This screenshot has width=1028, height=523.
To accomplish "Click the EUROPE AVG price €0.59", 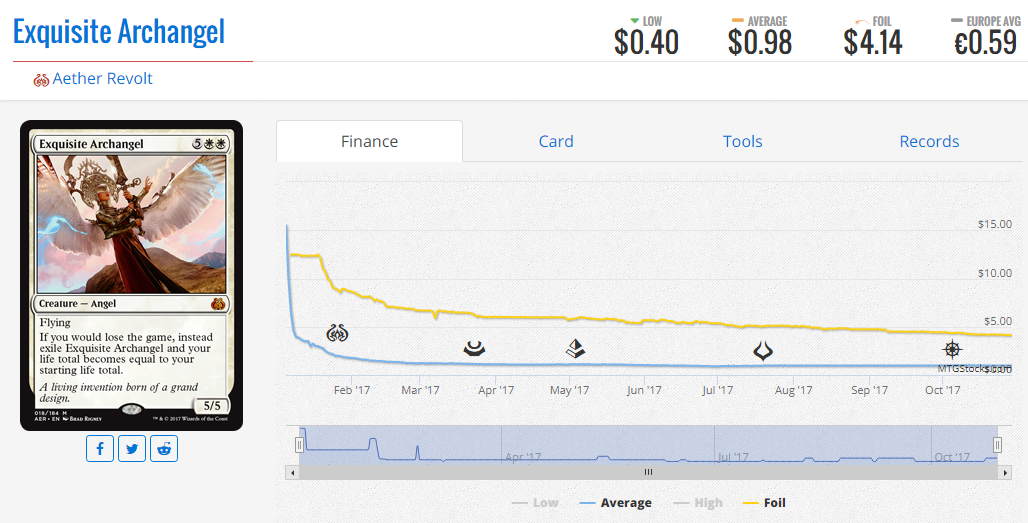I will point(985,43).
